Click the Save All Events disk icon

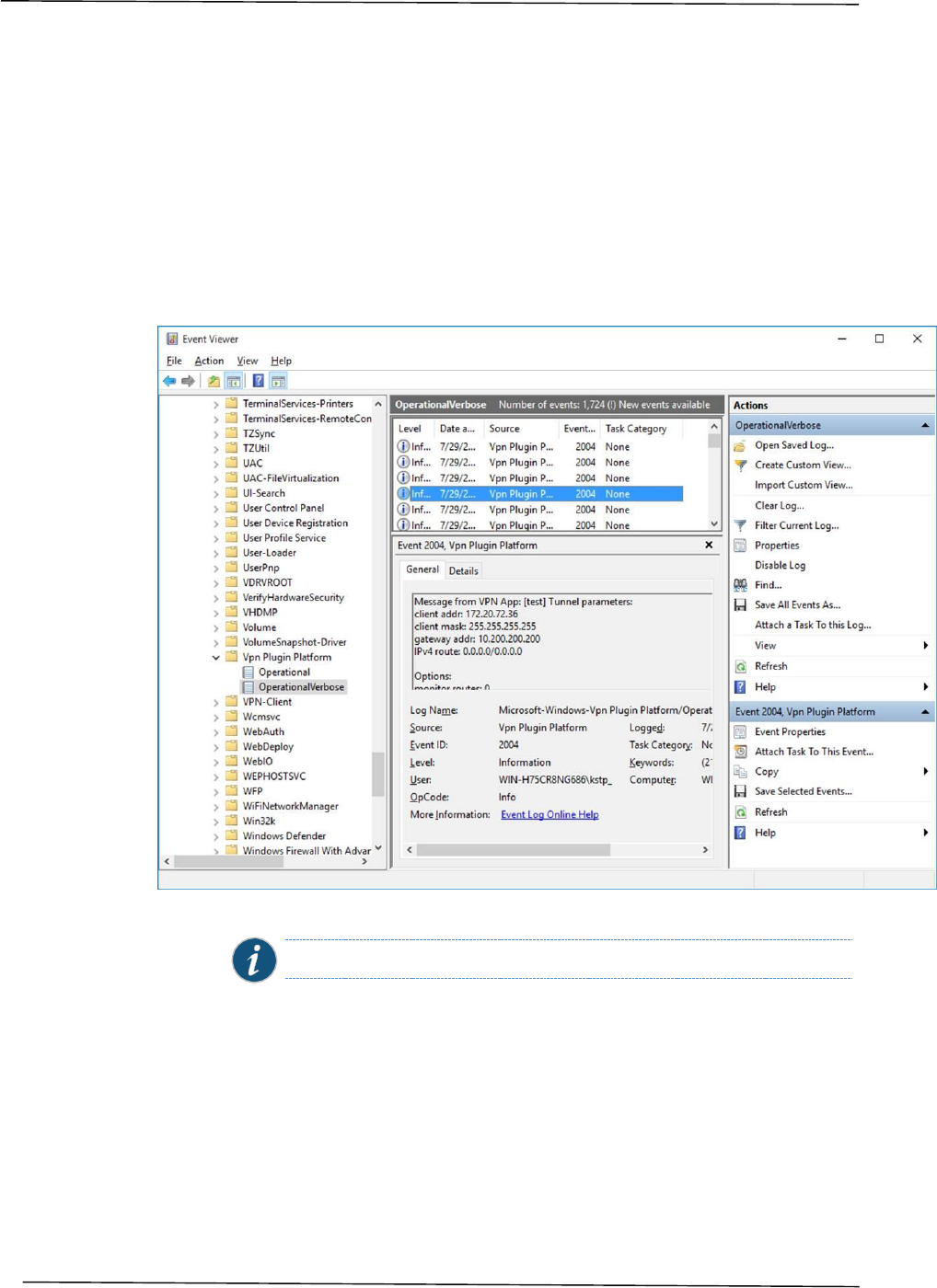[x=740, y=605]
